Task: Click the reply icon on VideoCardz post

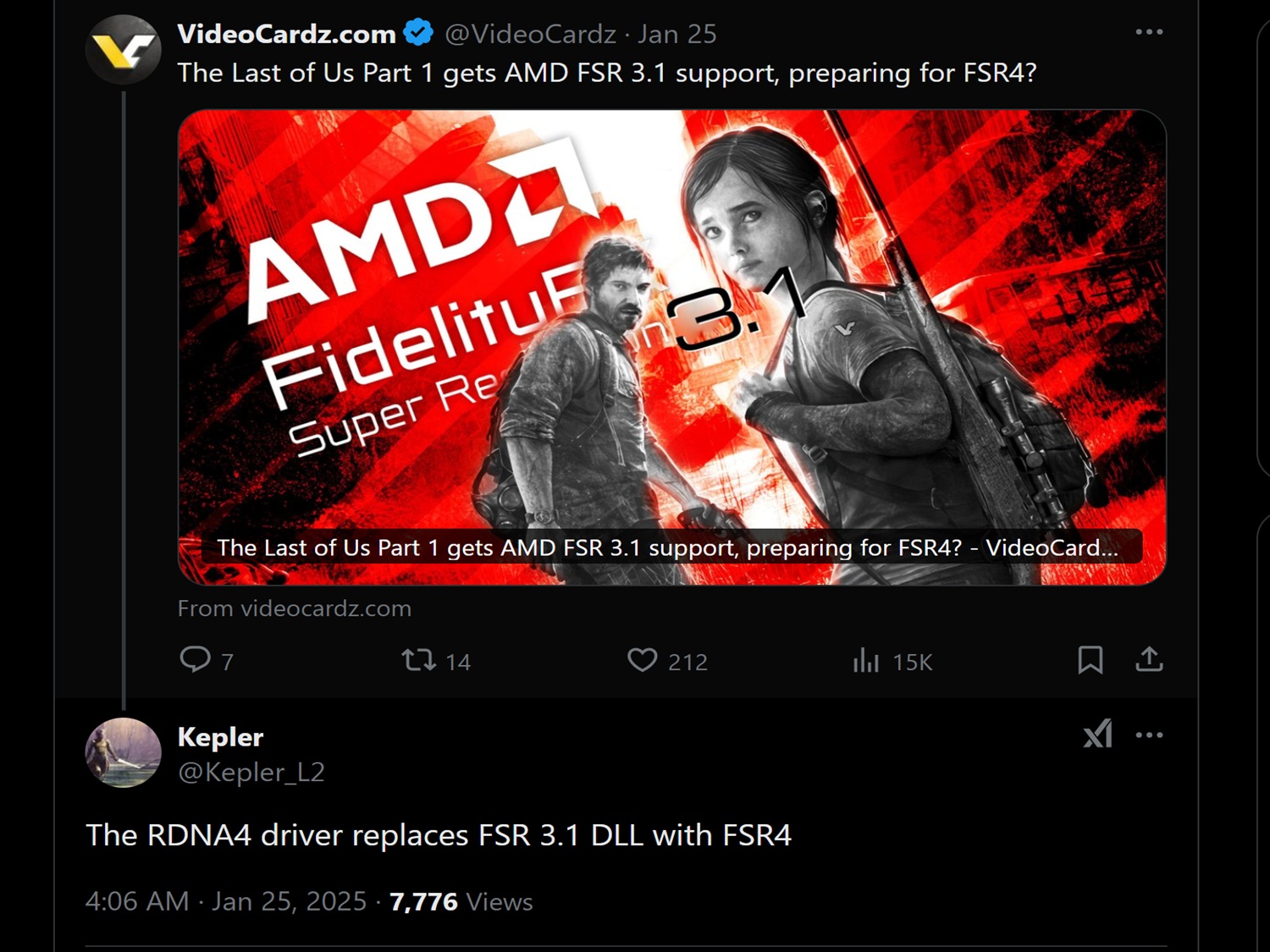Action: point(196,659)
